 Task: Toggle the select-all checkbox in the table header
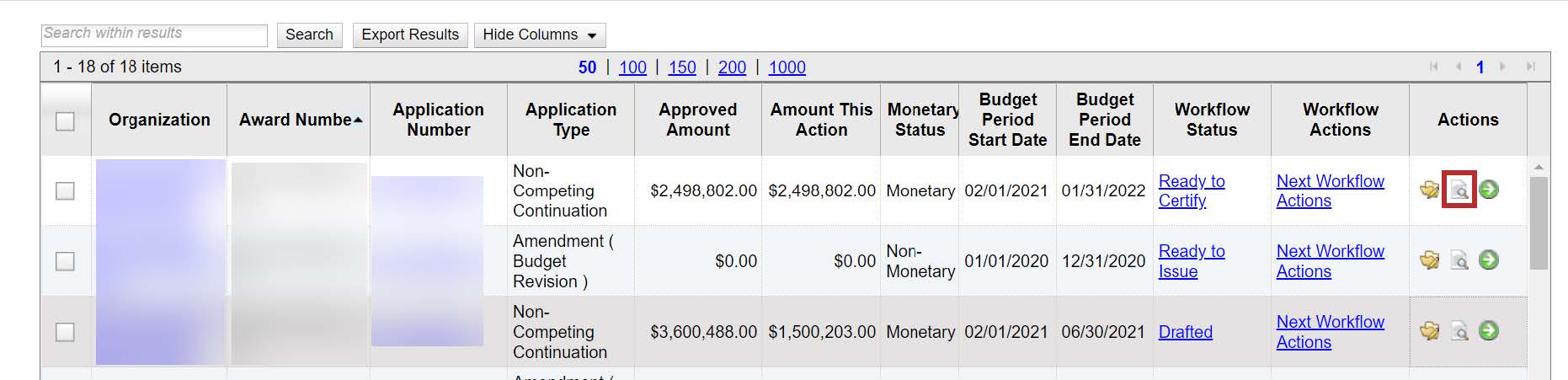(65, 121)
